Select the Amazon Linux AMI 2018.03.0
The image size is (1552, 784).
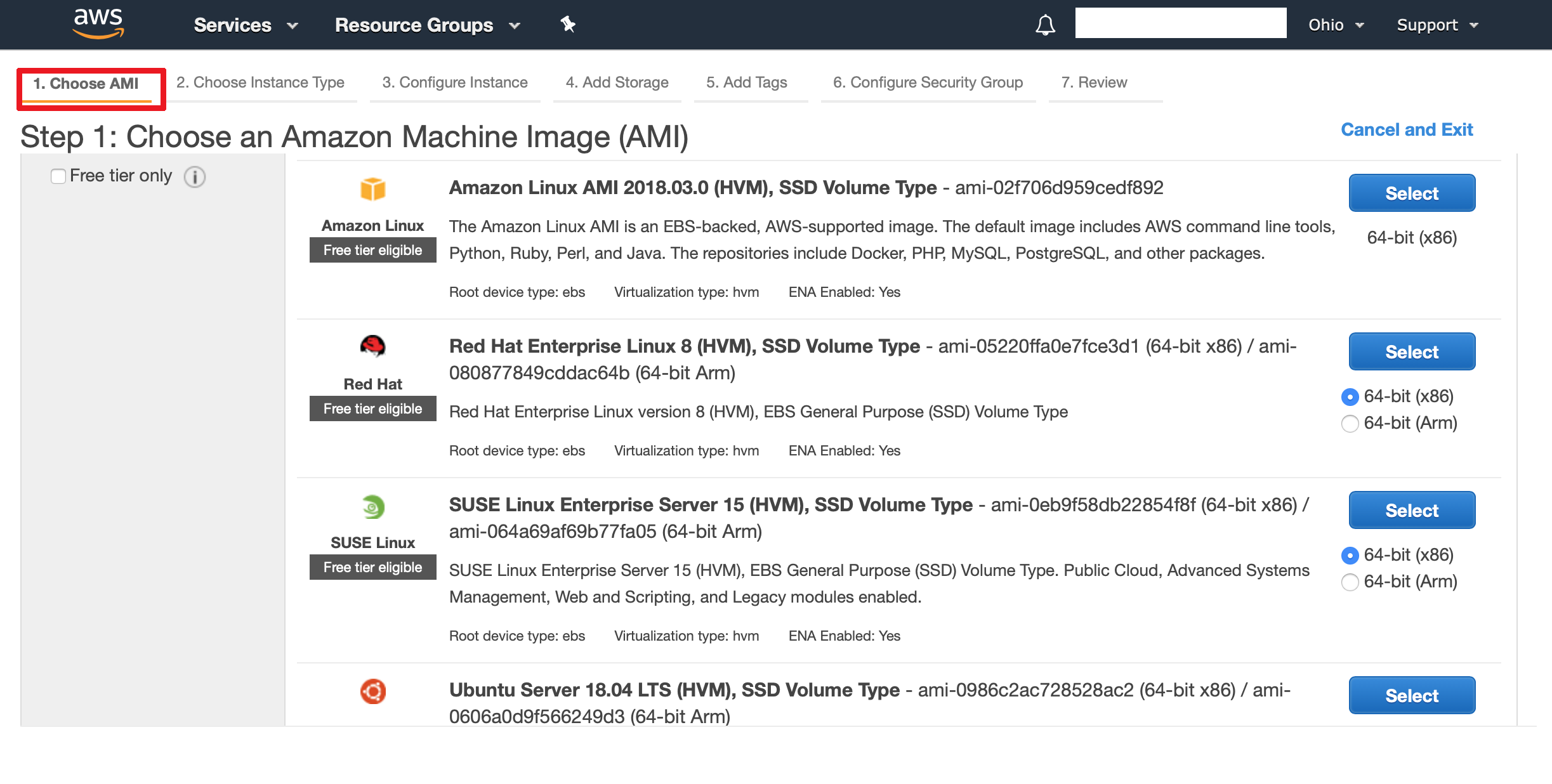click(1412, 193)
